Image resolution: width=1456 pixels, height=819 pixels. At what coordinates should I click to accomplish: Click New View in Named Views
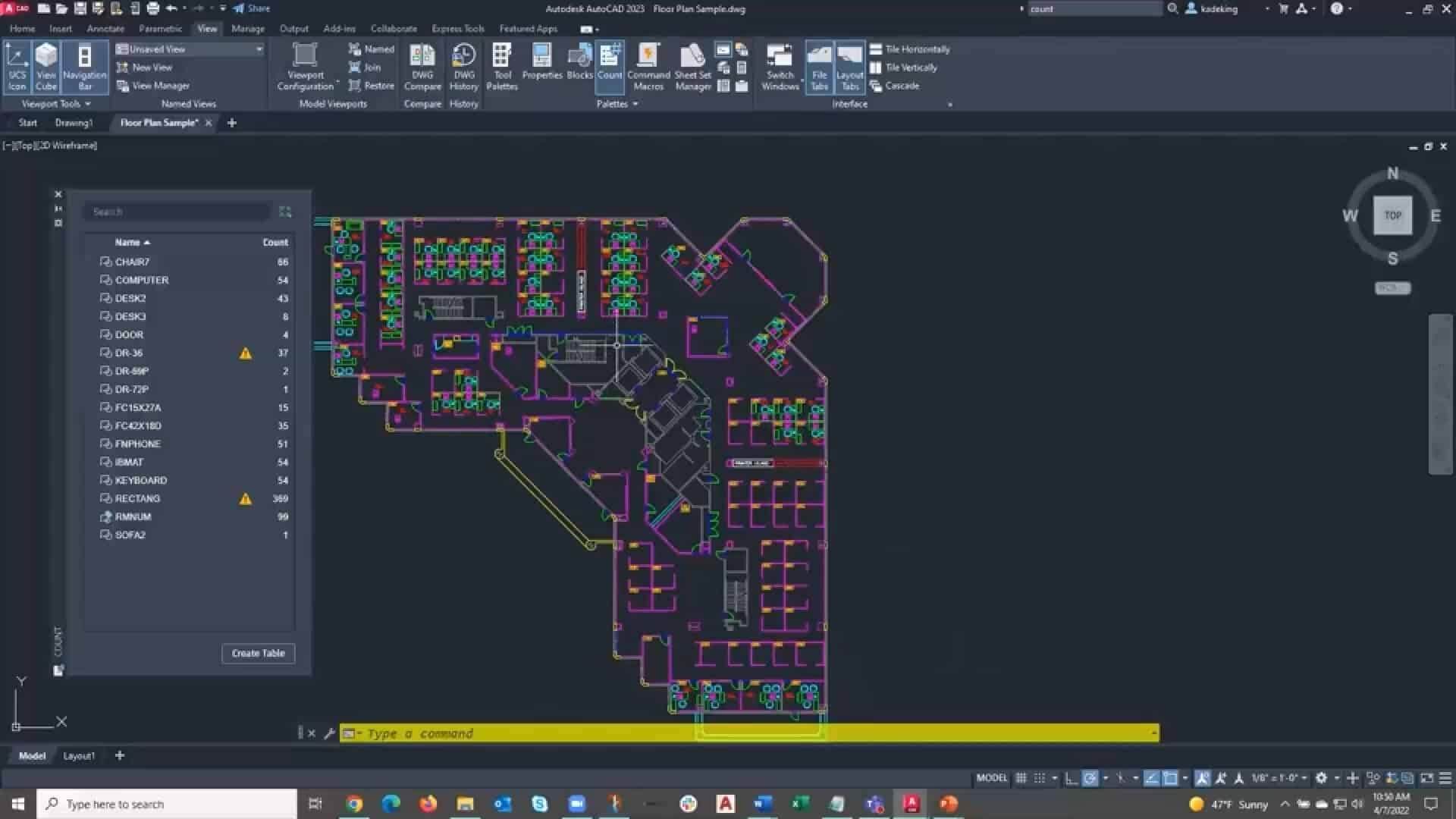[145, 67]
